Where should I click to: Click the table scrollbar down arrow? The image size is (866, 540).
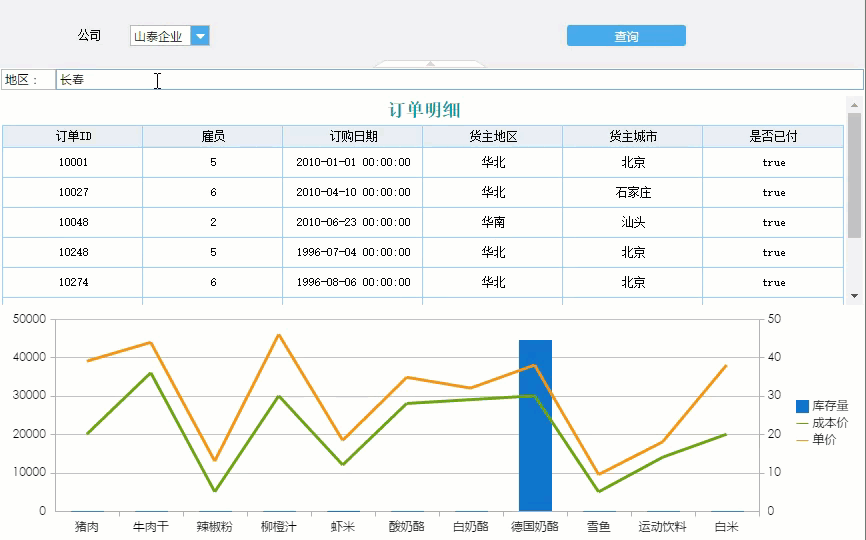coord(854,296)
